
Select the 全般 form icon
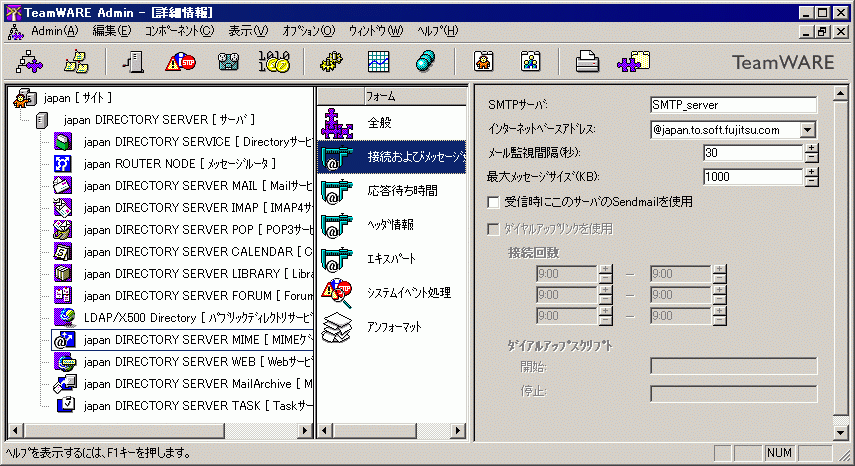coord(337,123)
